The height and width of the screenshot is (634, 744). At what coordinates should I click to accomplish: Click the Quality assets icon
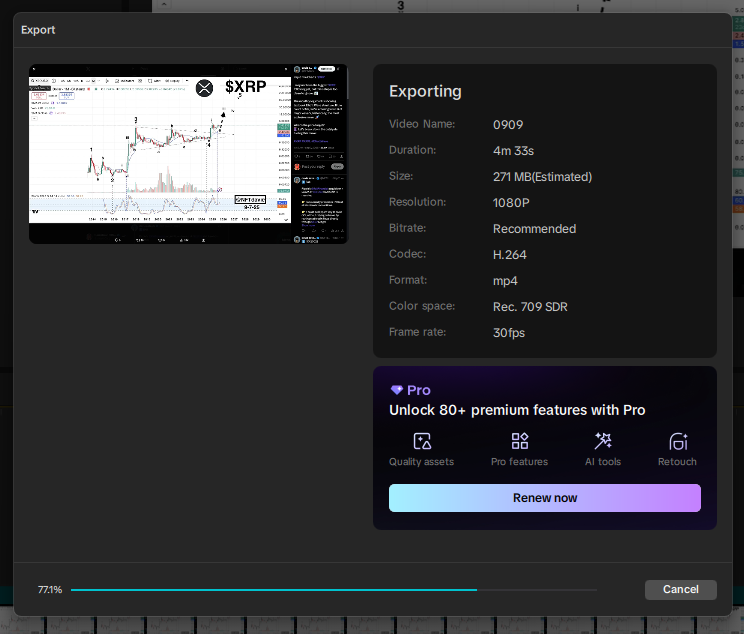(x=422, y=441)
